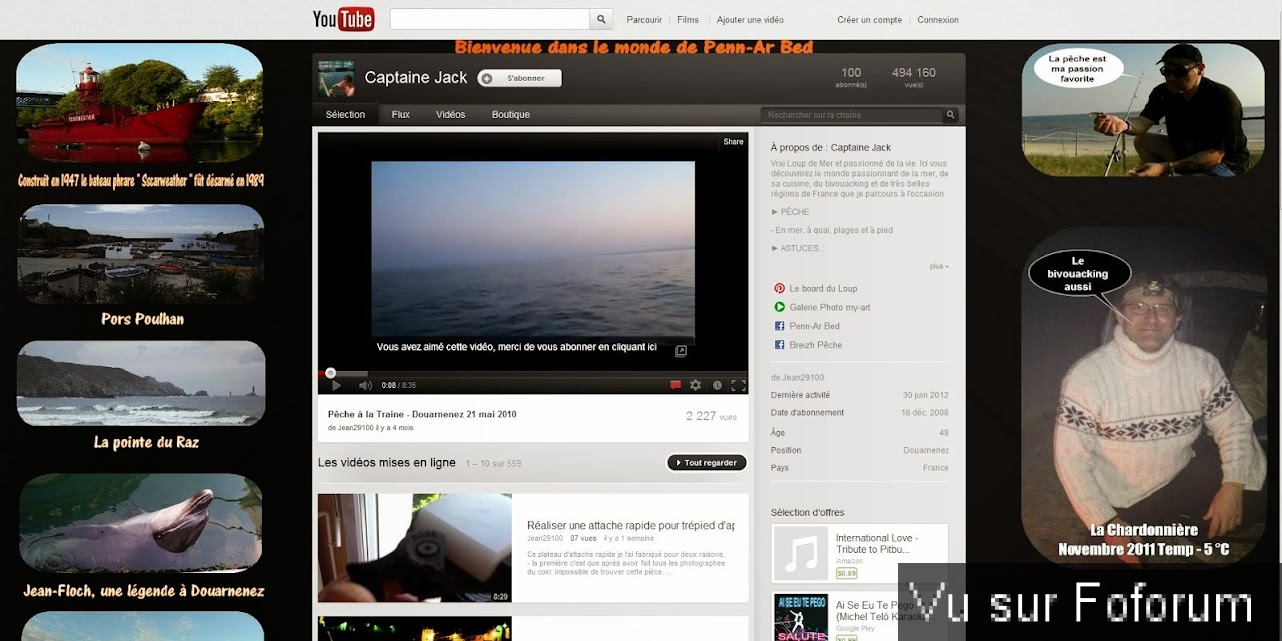This screenshot has height=641, width=1282.
Task: Open the Ai Se Eu Te Pego offer
Action: coord(882,612)
